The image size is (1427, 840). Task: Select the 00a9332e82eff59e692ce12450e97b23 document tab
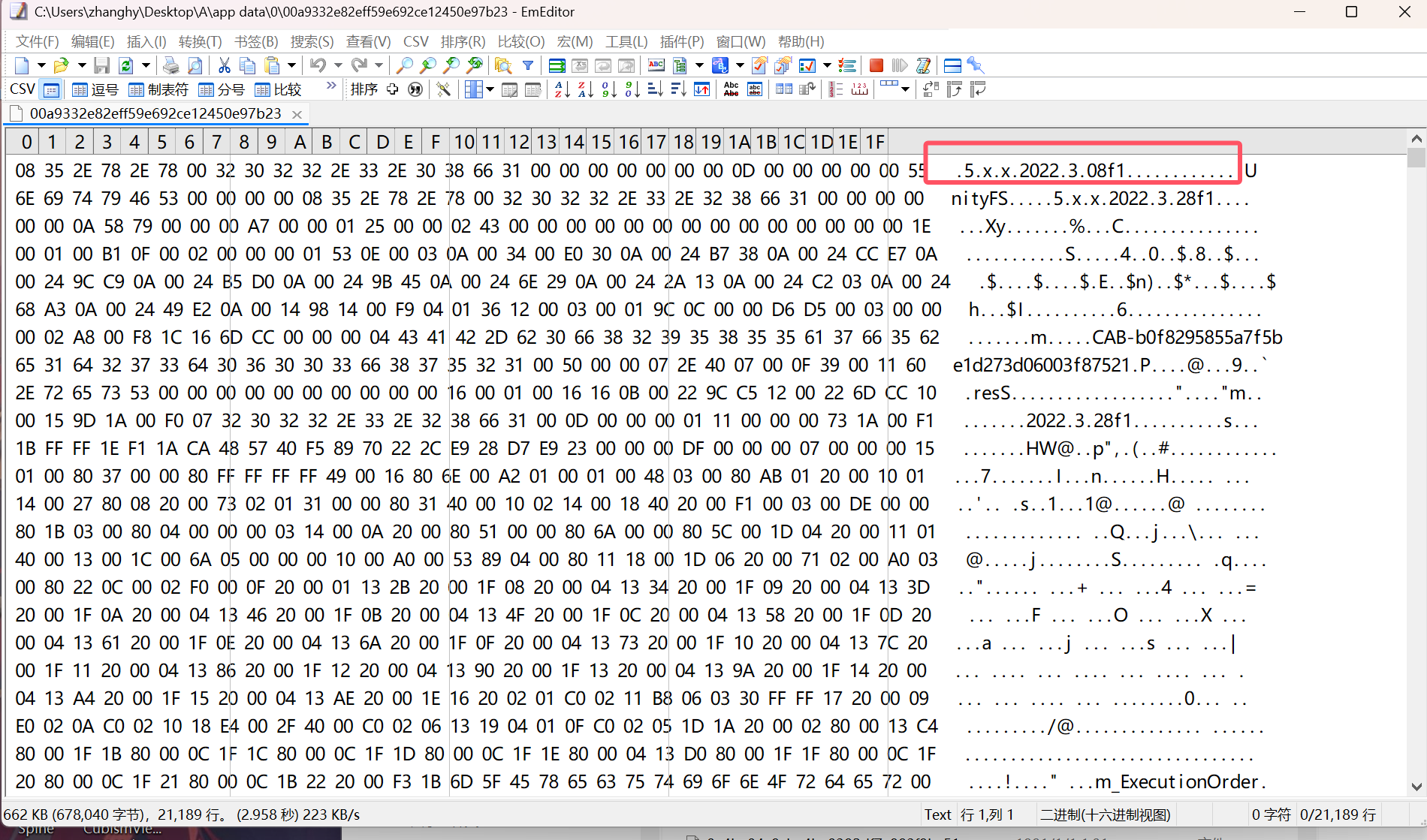click(155, 113)
